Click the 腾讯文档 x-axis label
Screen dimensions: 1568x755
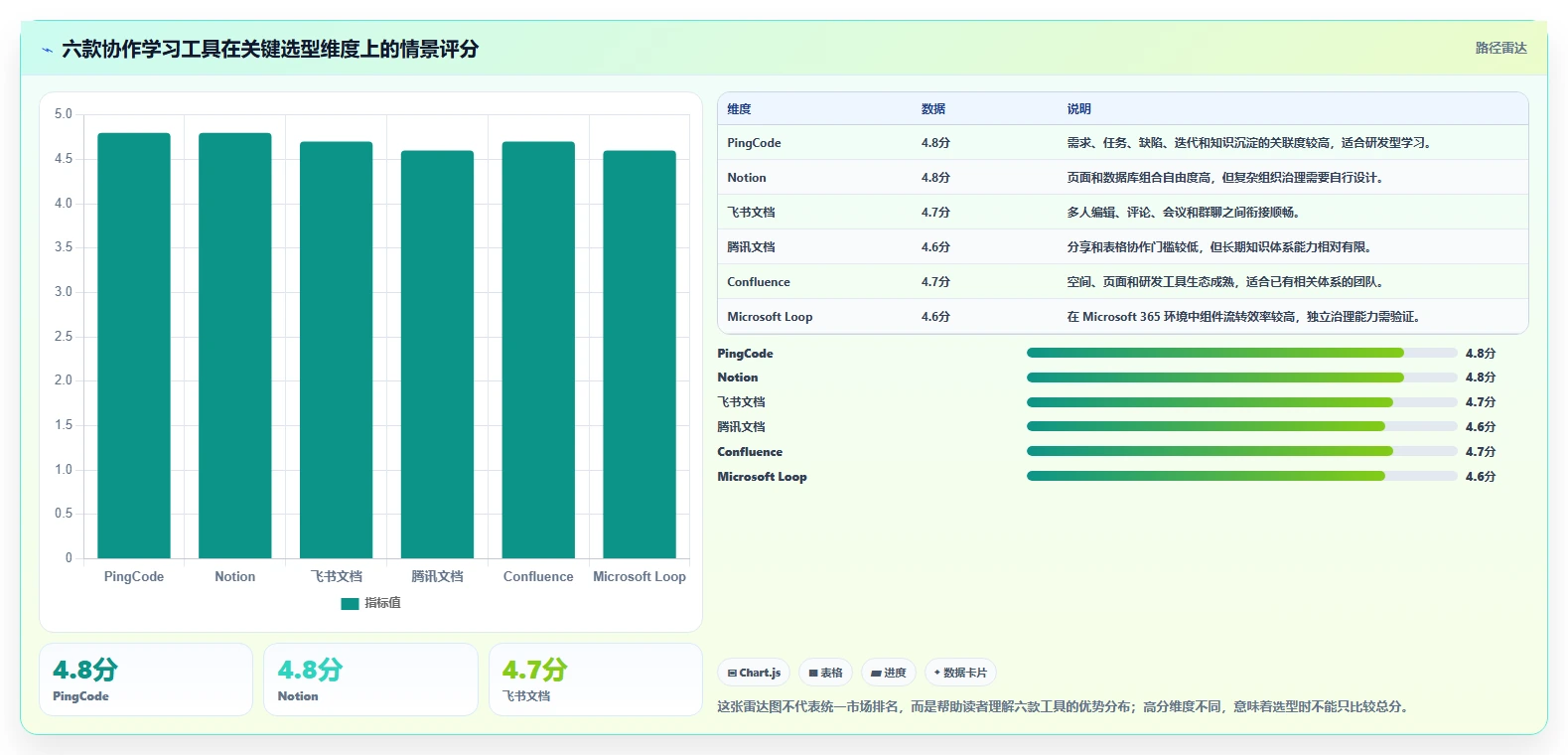point(437,576)
